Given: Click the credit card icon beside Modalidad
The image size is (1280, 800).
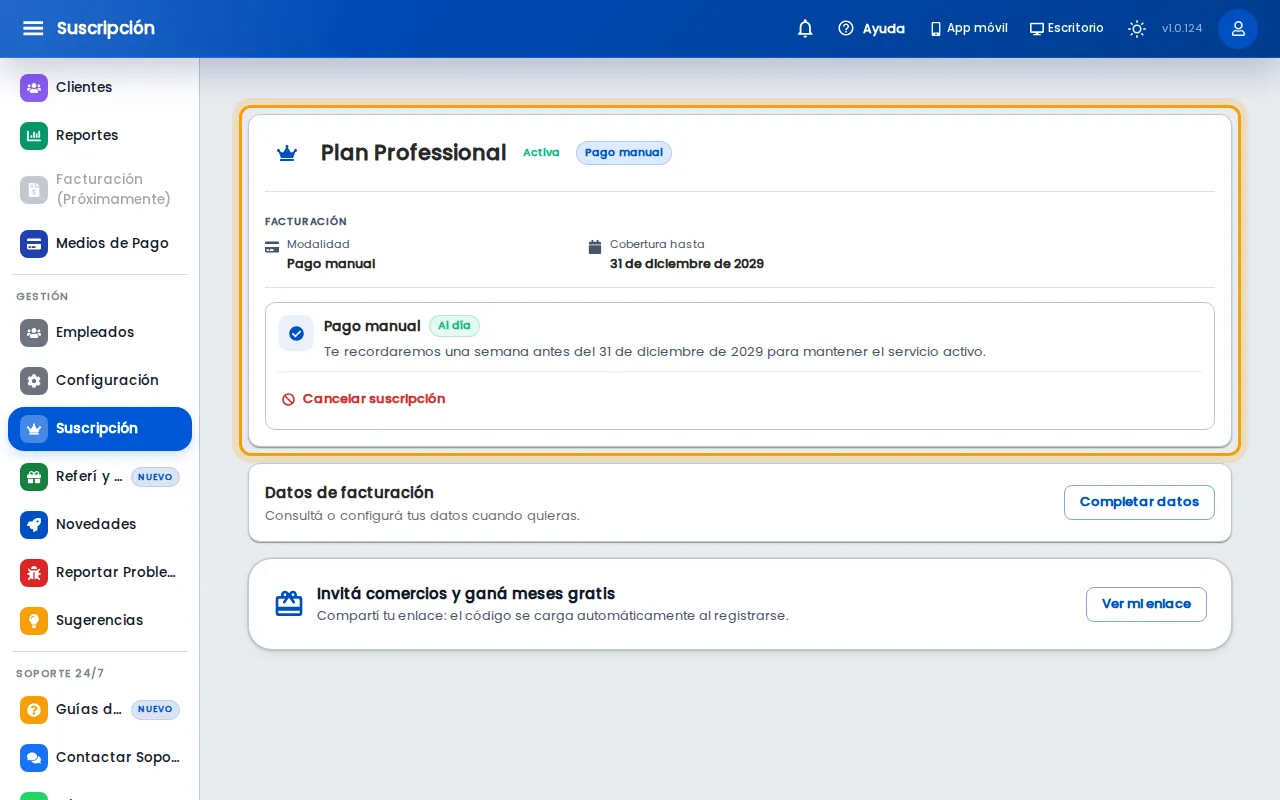Looking at the screenshot, I should [272, 247].
